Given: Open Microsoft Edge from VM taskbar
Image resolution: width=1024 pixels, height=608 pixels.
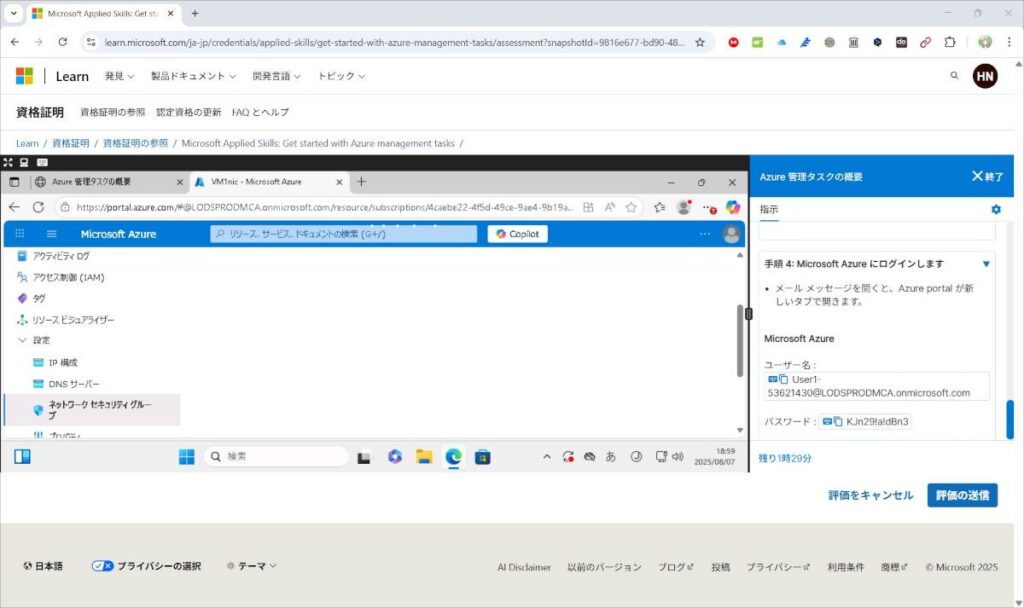Looking at the screenshot, I should point(453,456).
